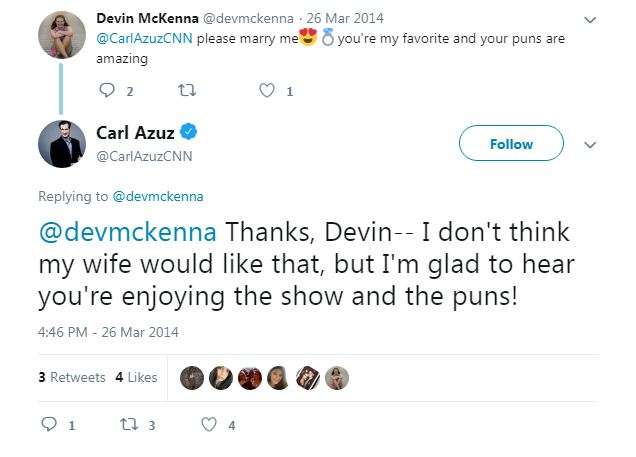Viewport: 636px width, 457px height.
Task: Open Carl Azuz tweet options chevron
Action: pos(590,145)
